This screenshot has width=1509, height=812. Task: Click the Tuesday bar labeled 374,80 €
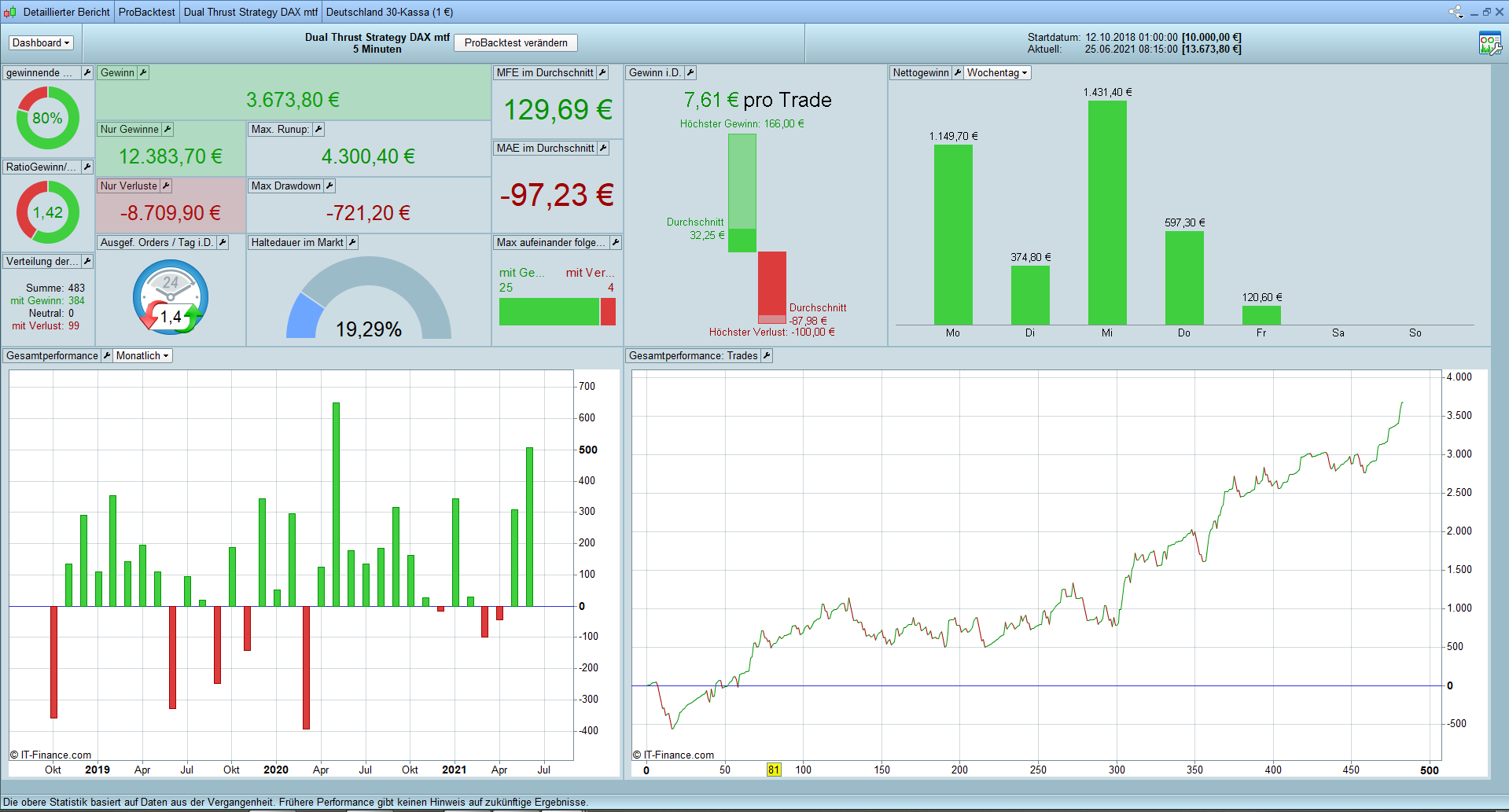[x=1030, y=296]
